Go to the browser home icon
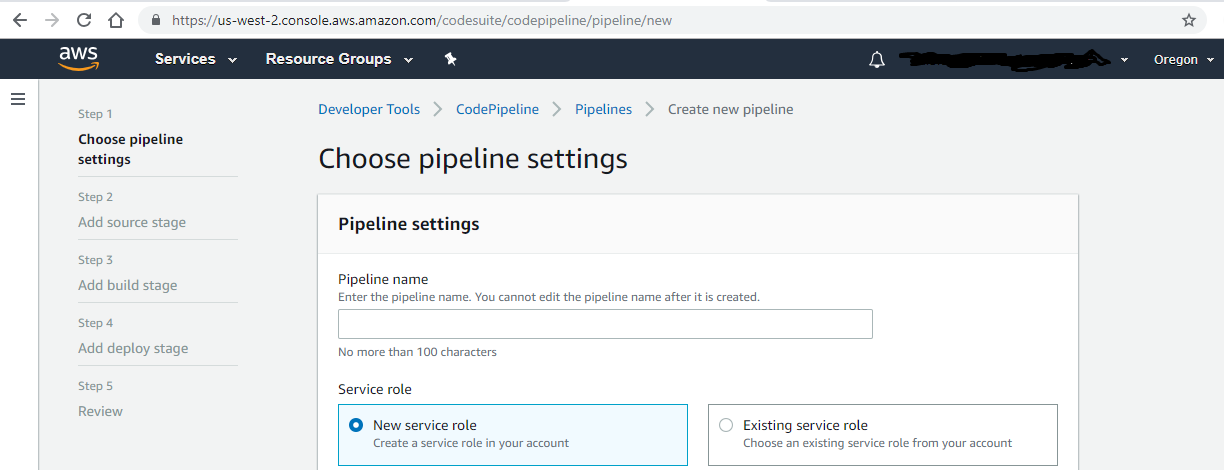This screenshot has width=1224, height=470. pos(116,20)
